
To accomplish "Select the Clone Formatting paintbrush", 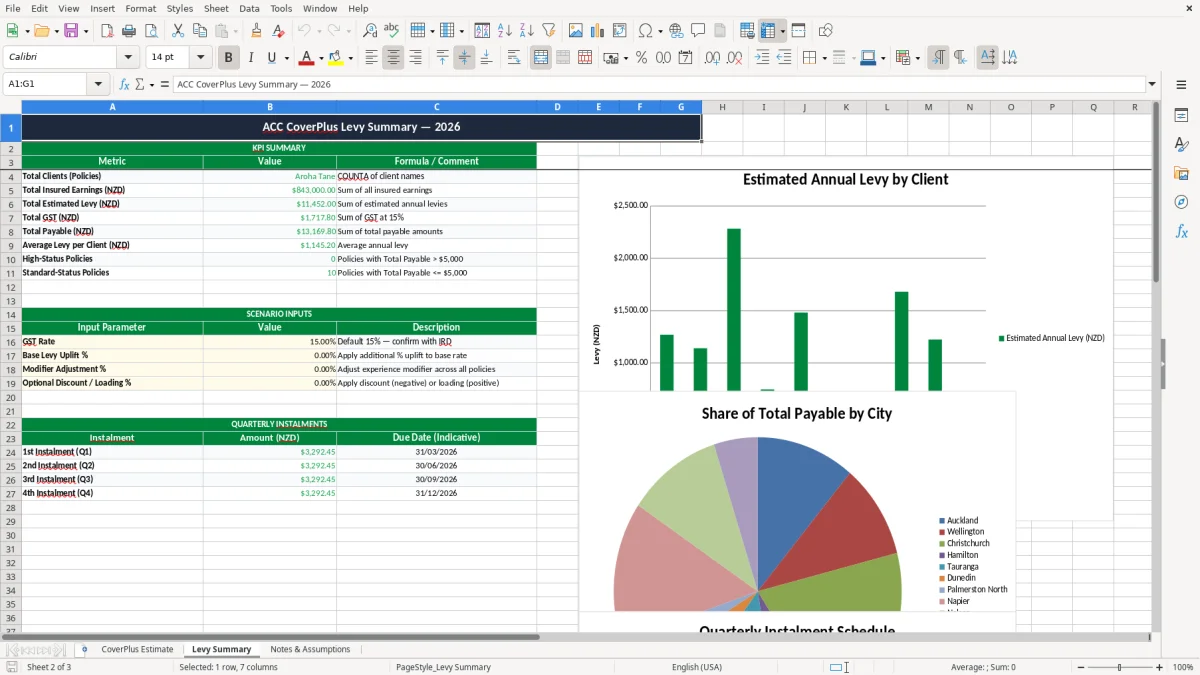I will pyautogui.click(x=256, y=31).
